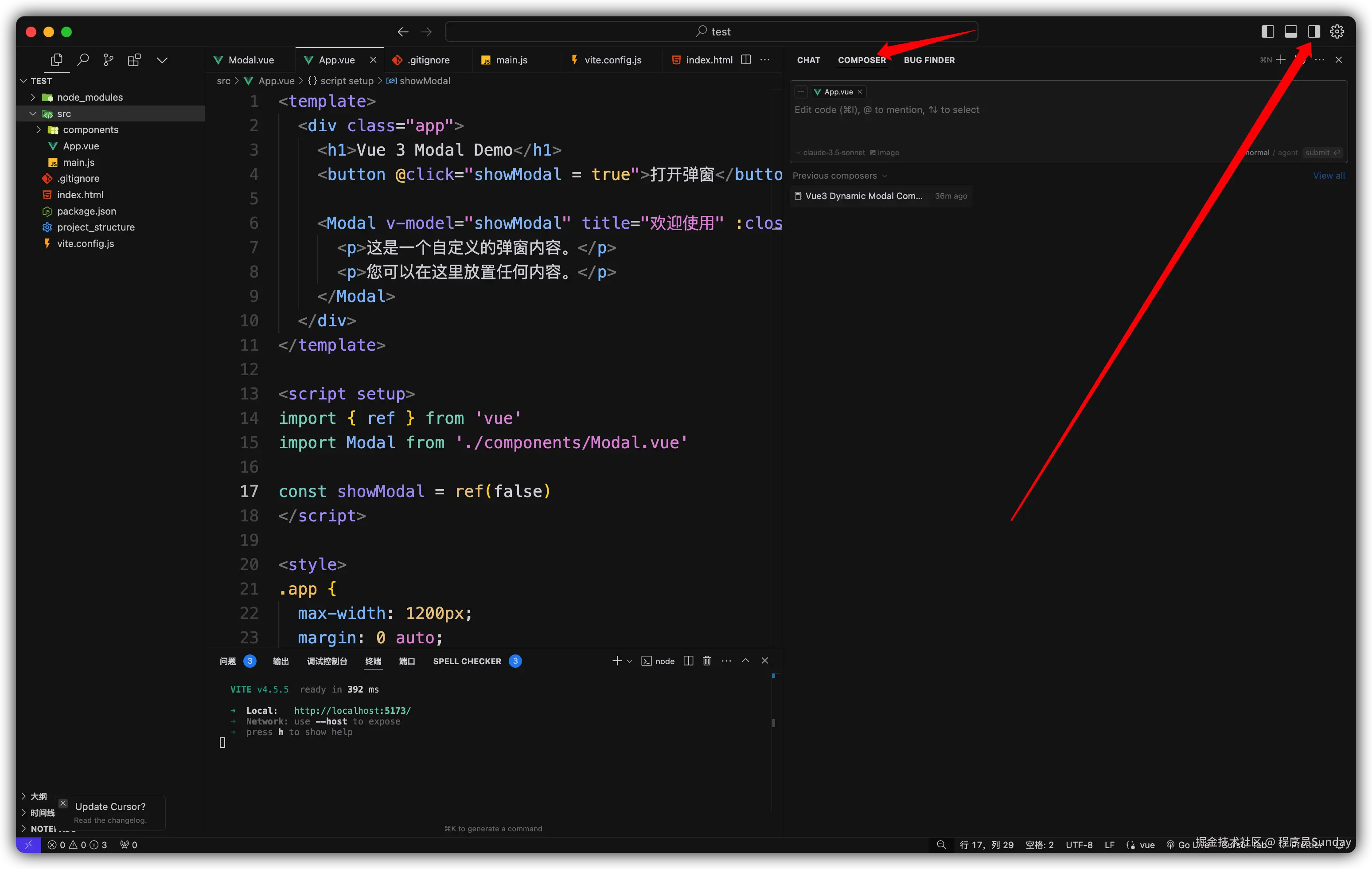The image size is (1372, 869).
Task: Expand the components folder
Action: point(90,130)
